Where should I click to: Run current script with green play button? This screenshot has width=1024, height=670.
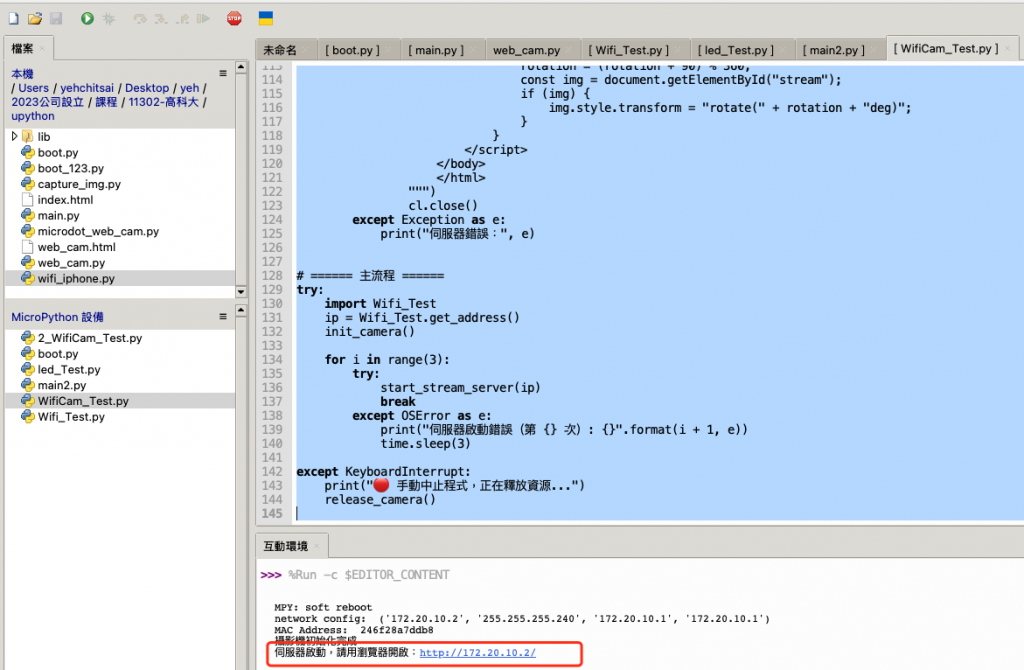[87, 18]
